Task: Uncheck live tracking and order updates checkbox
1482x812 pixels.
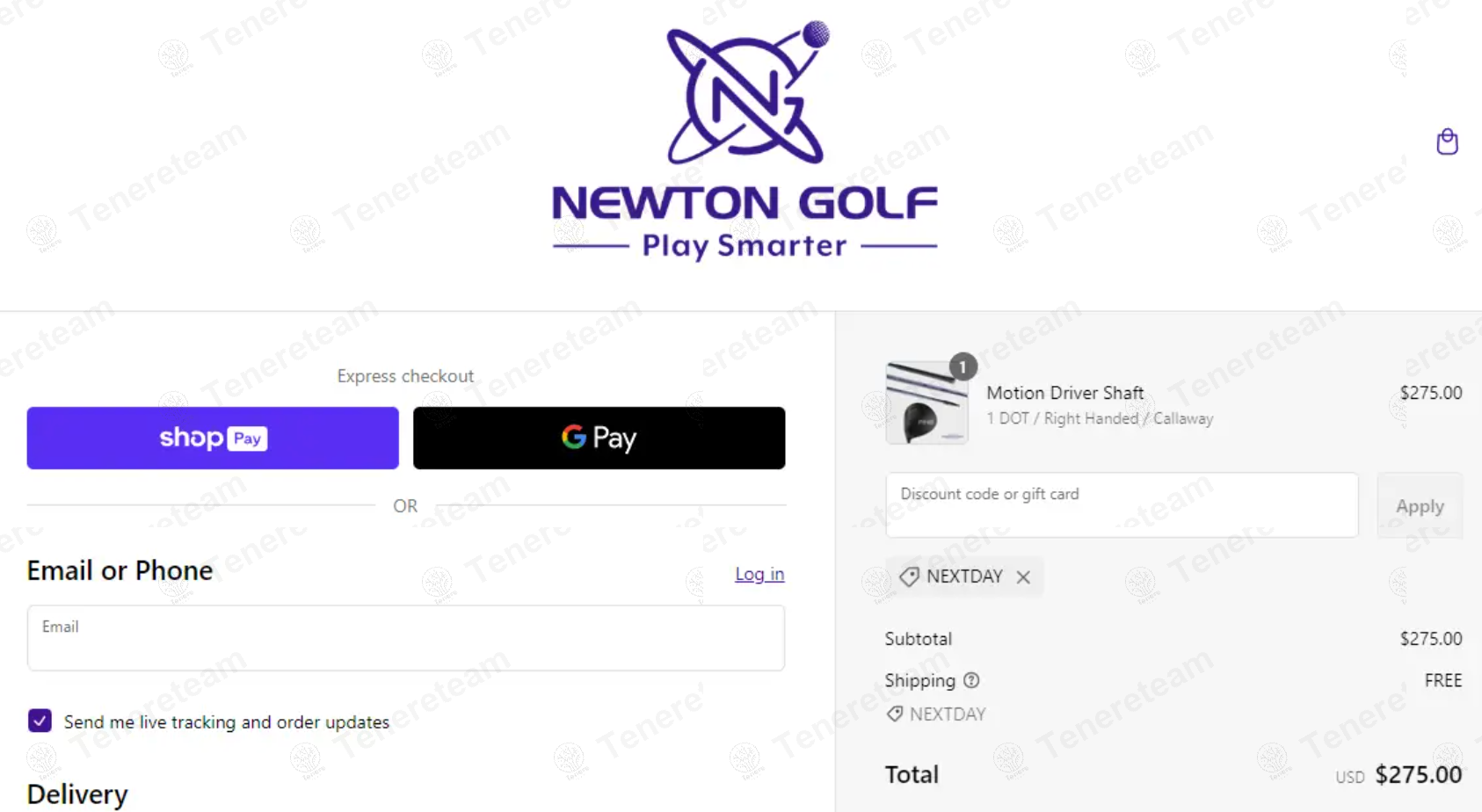Action: [40, 721]
